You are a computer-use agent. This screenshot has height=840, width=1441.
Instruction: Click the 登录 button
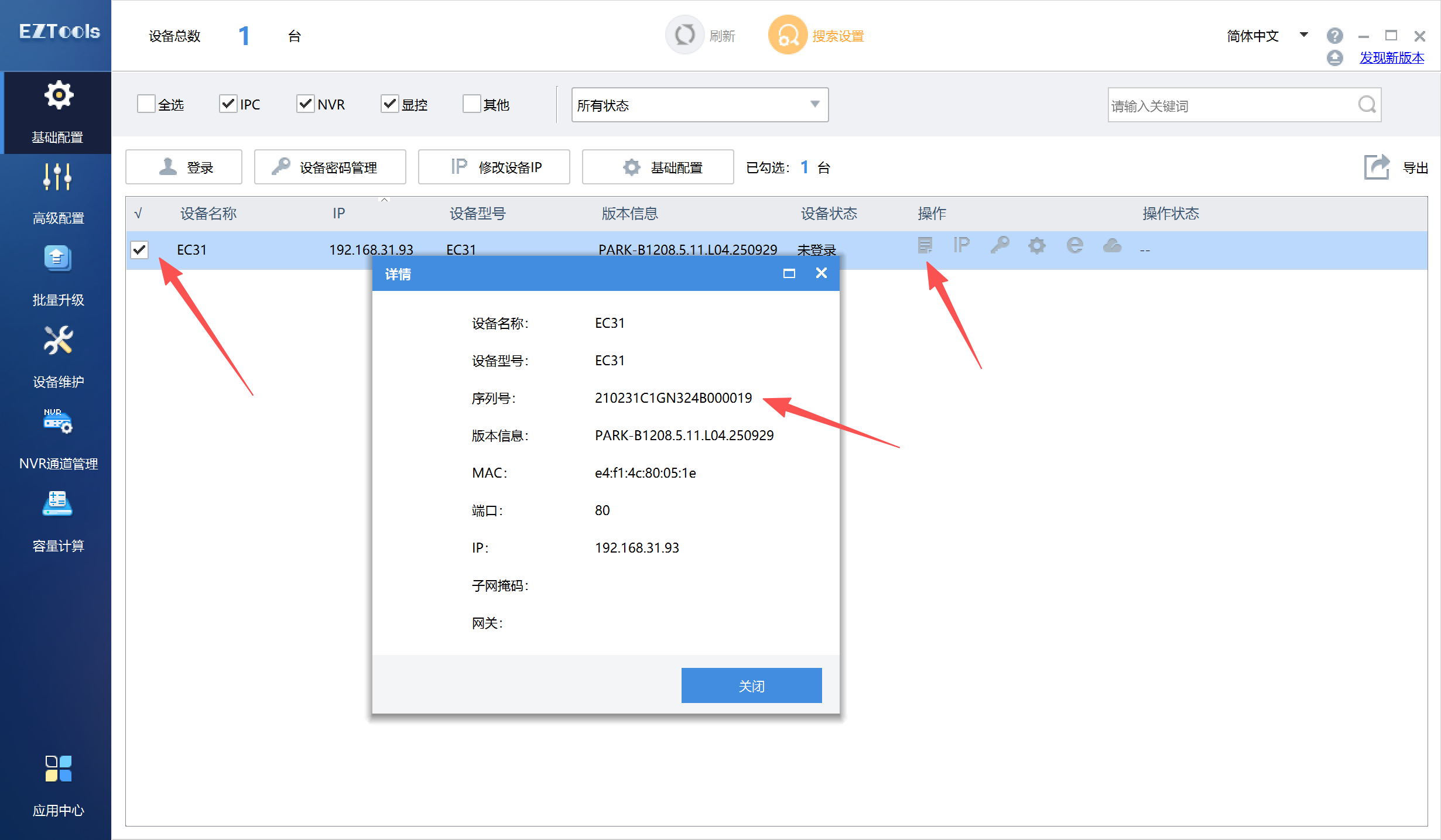[x=184, y=167]
